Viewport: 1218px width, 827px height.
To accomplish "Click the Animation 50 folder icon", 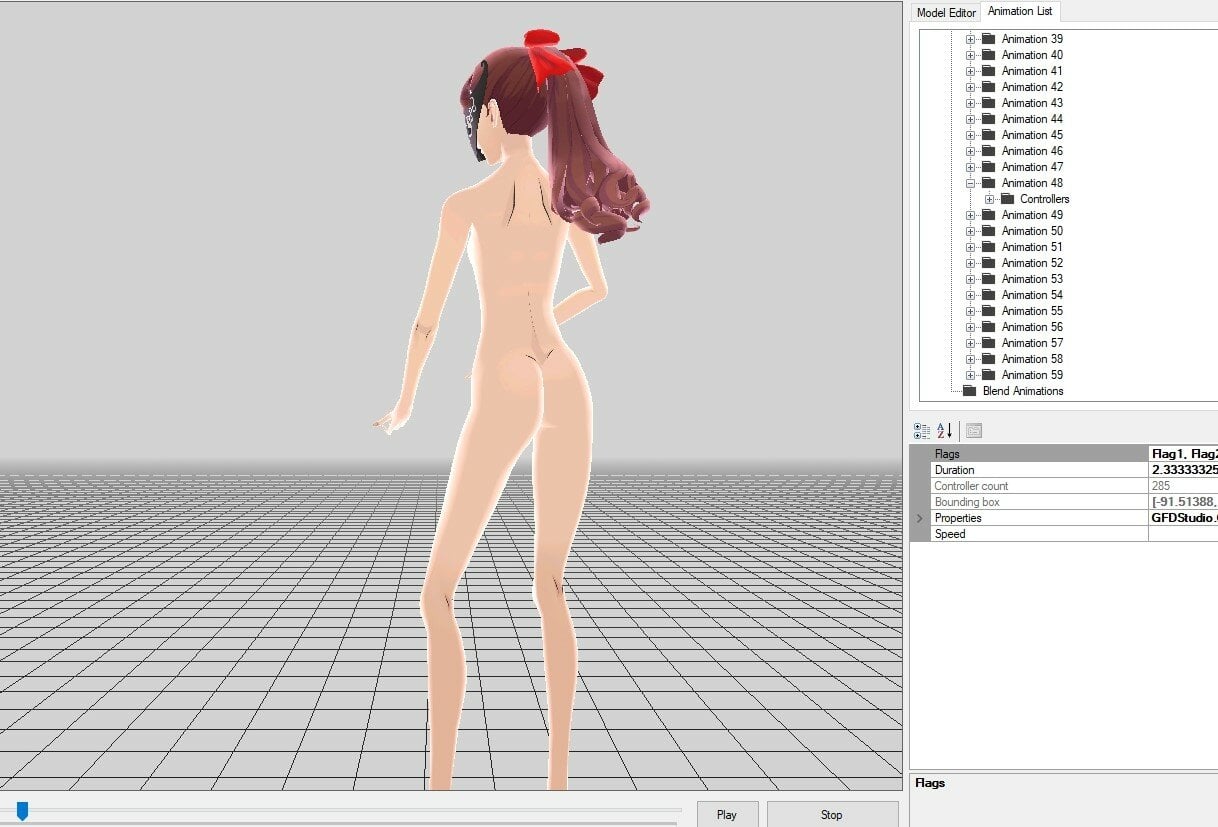I will click(988, 231).
